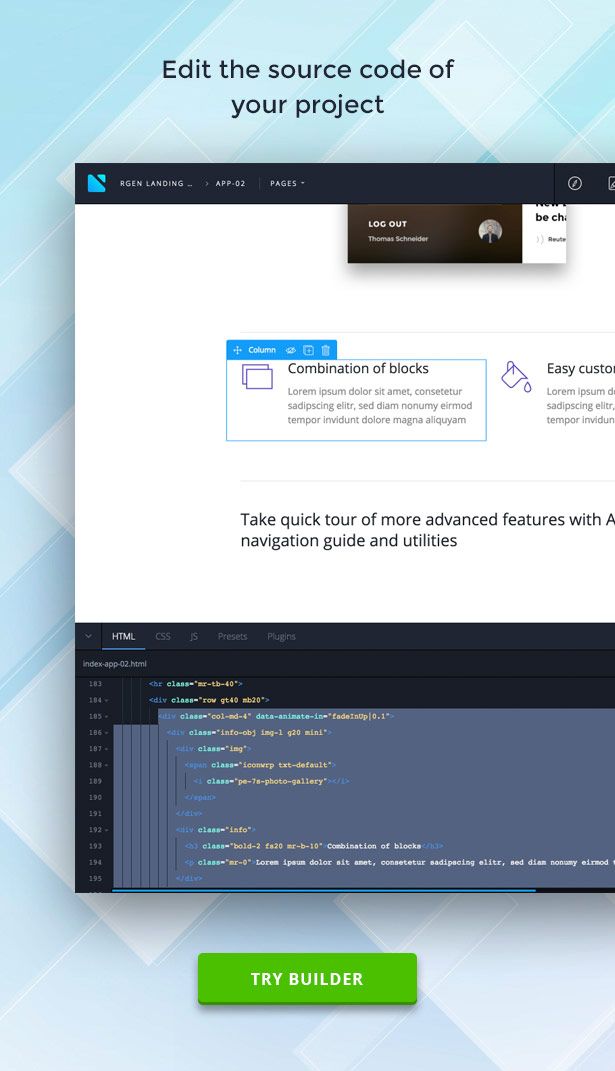Click the compass icon in top bar
Screen dimensions: 615x1071
click(575, 183)
